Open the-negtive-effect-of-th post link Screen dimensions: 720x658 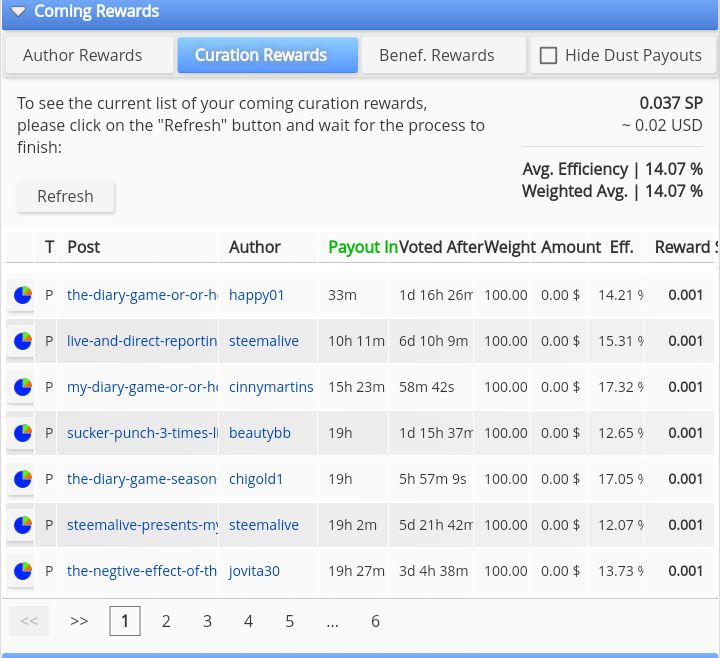(x=142, y=571)
